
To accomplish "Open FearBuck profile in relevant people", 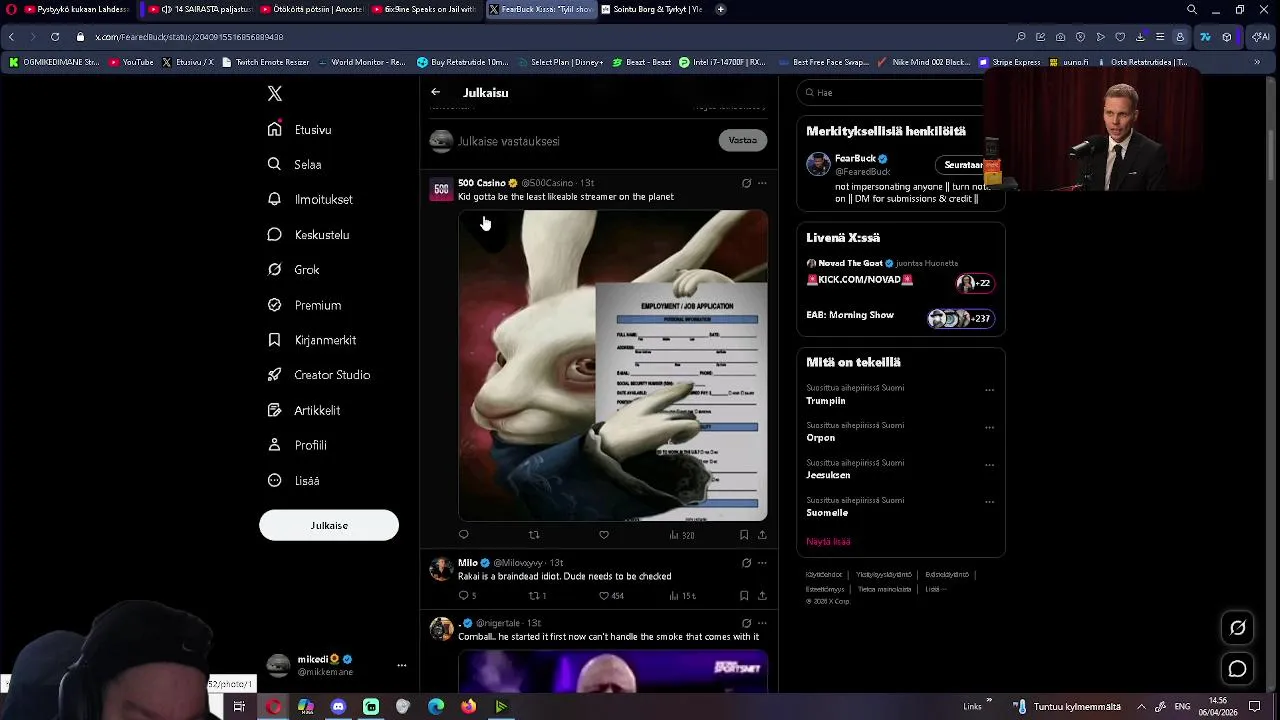I will coord(855,159).
